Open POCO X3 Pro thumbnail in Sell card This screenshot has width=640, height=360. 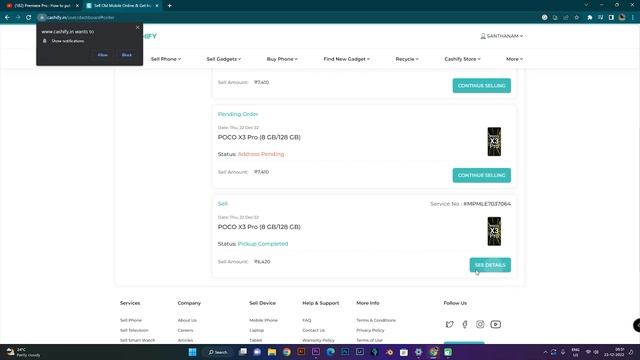pos(494,231)
